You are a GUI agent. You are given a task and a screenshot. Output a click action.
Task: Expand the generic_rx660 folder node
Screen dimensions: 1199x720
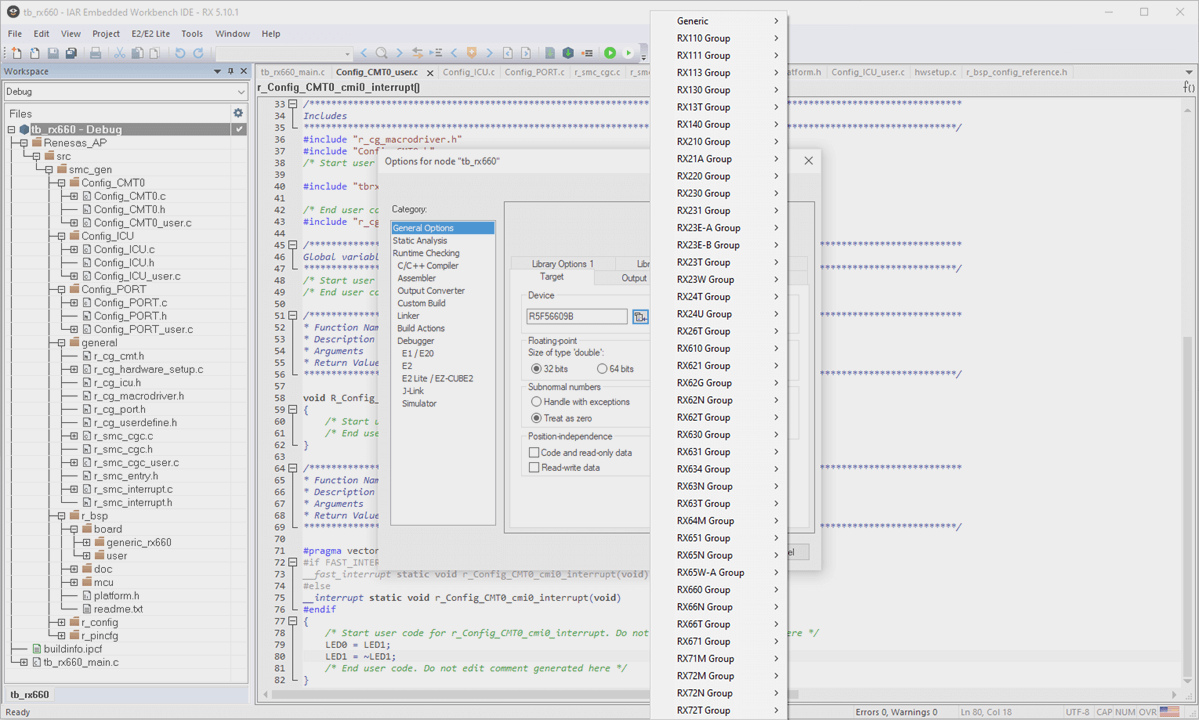86,543
